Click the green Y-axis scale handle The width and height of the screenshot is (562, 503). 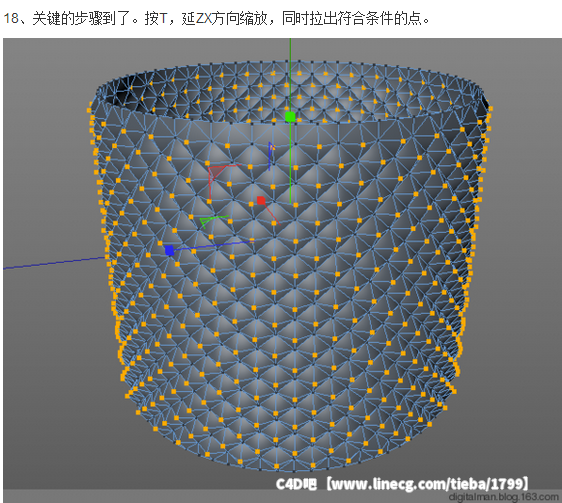(x=290, y=117)
